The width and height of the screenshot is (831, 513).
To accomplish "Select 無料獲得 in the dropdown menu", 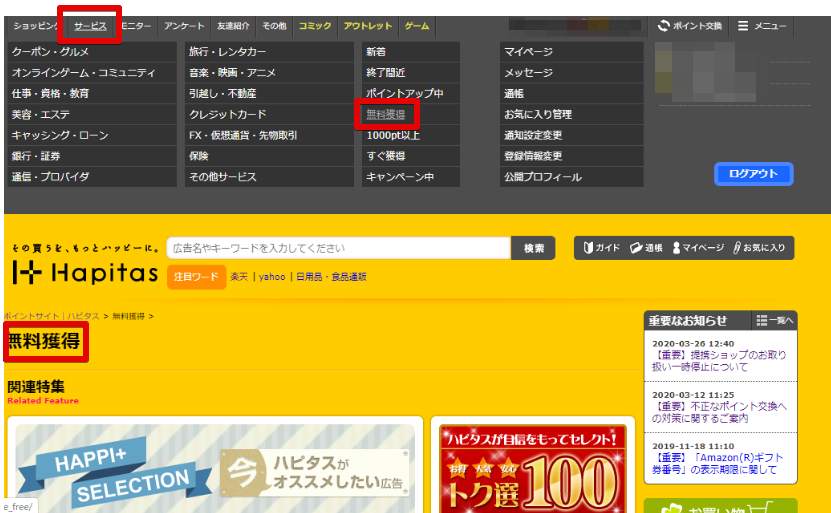I will tap(386, 114).
